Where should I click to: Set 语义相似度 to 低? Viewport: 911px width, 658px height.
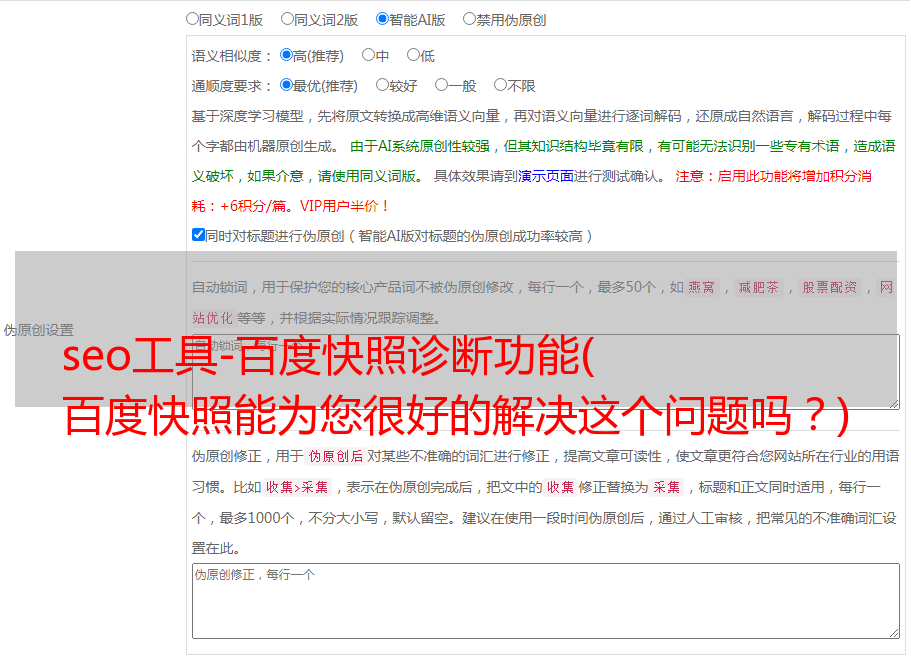pos(413,55)
